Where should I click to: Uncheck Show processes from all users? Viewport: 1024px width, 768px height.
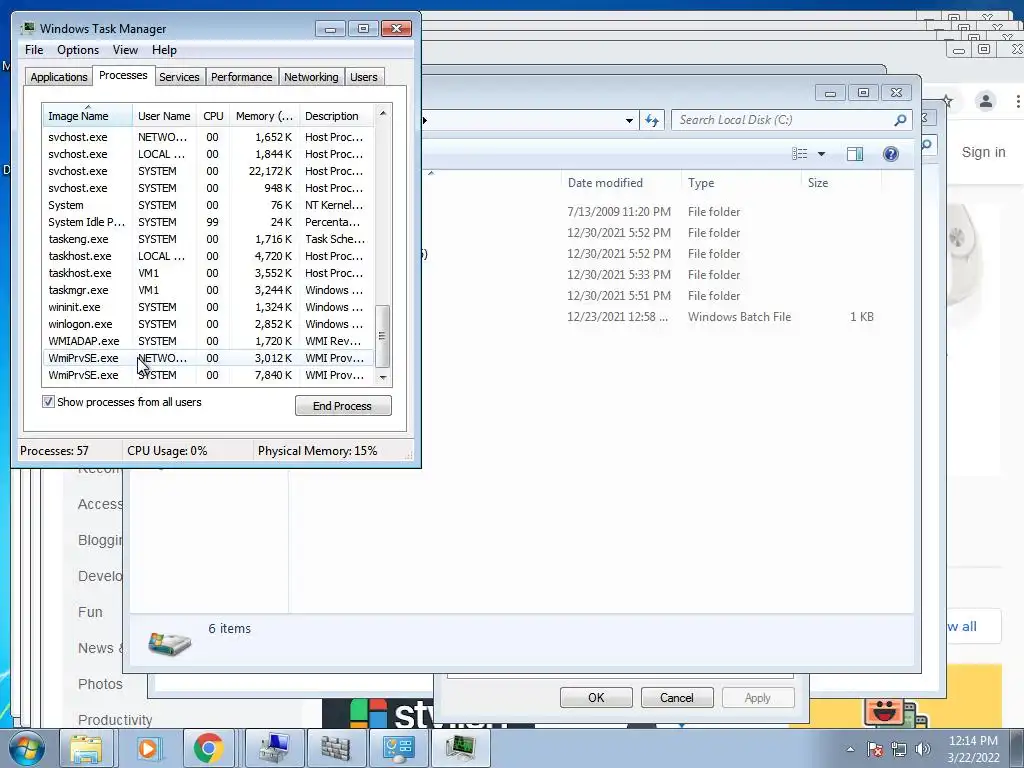click(48, 402)
